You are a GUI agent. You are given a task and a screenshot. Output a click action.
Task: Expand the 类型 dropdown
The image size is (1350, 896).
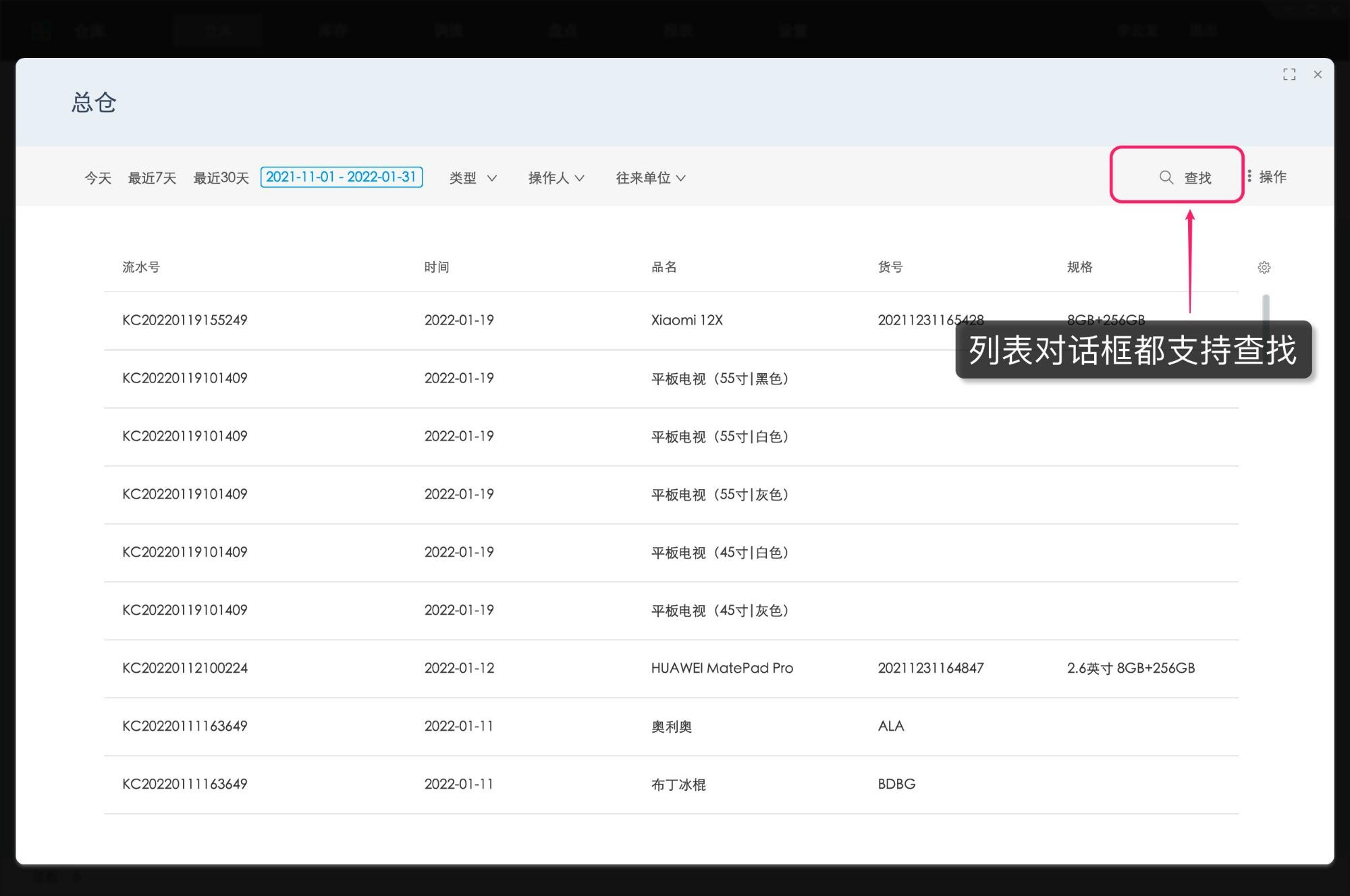[473, 178]
